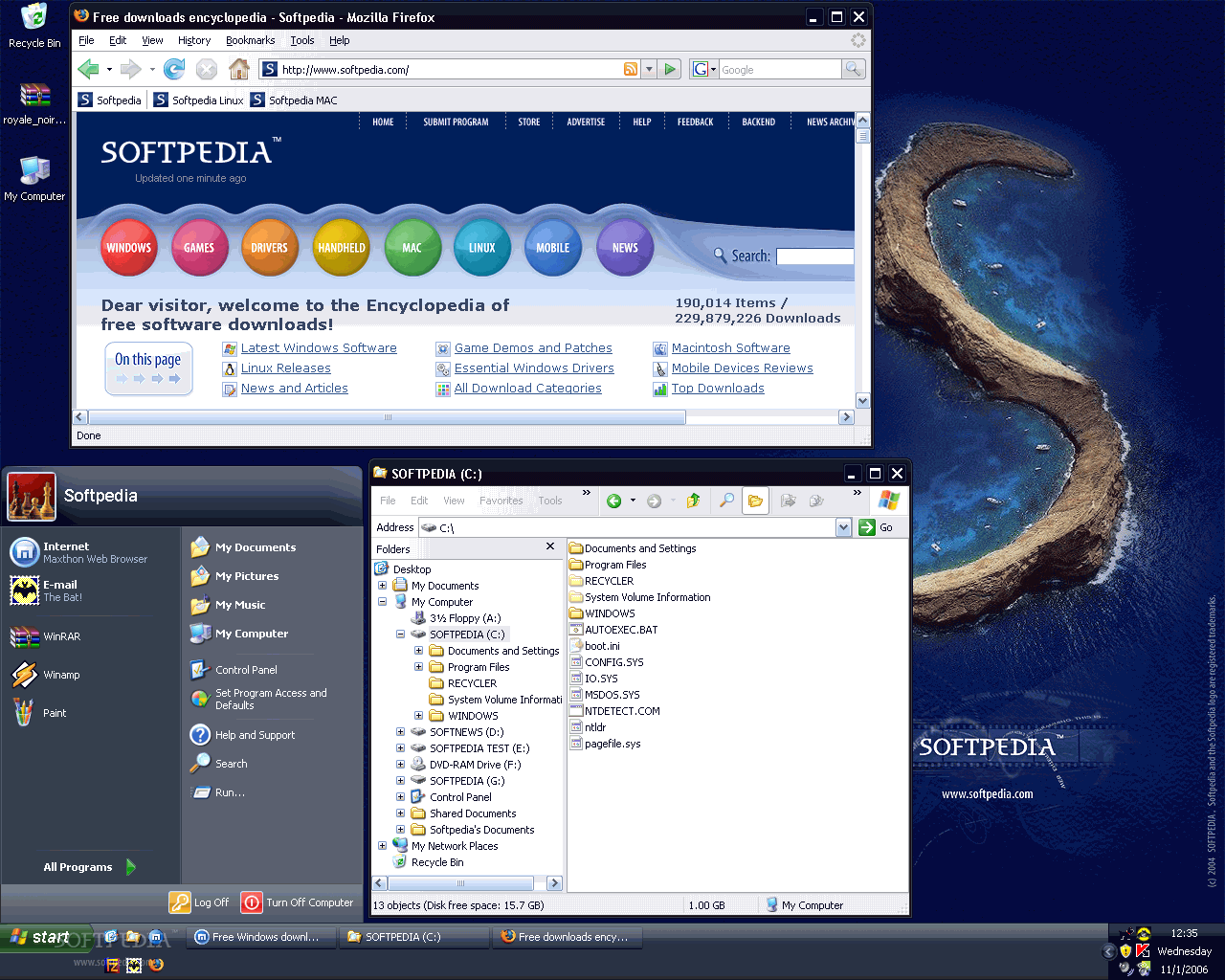Viewport: 1225px width, 980px height.
Task: Open Winamp from Start menu
Action: (46, 675)
